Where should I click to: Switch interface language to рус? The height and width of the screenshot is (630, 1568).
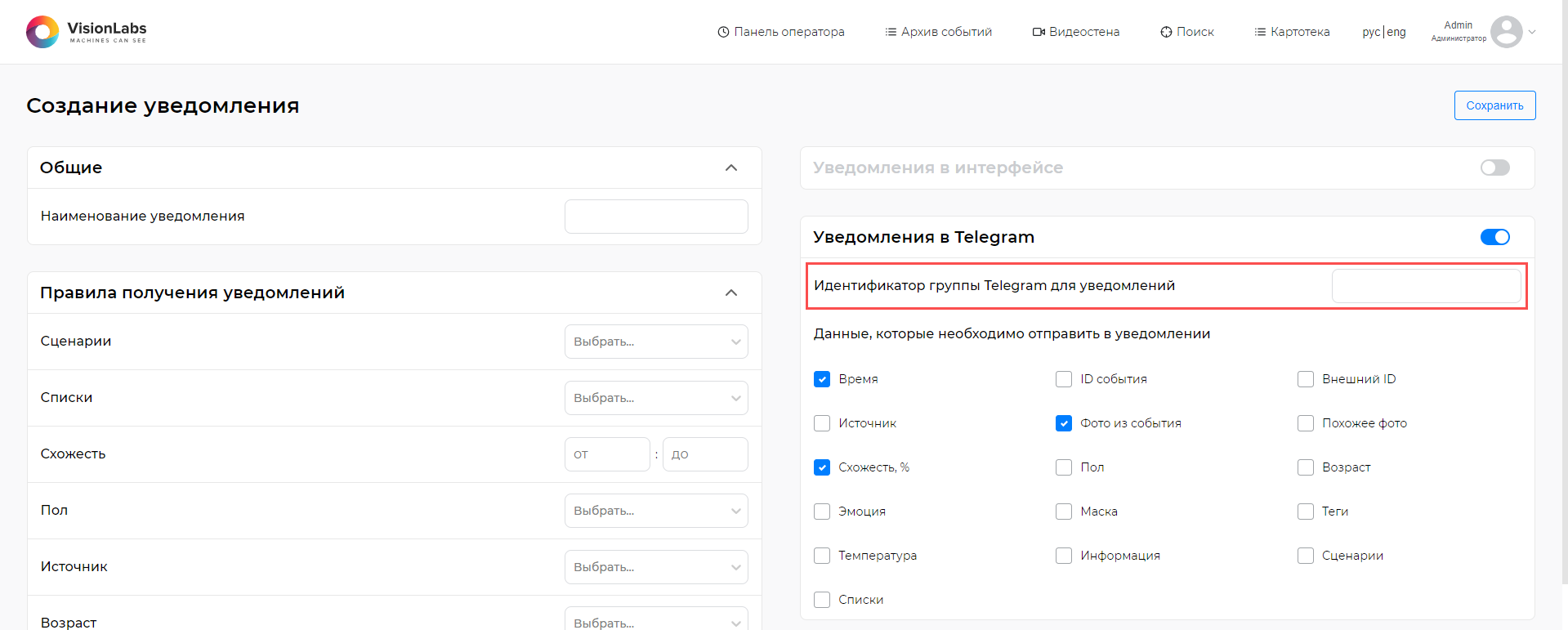pos(1370,32)
